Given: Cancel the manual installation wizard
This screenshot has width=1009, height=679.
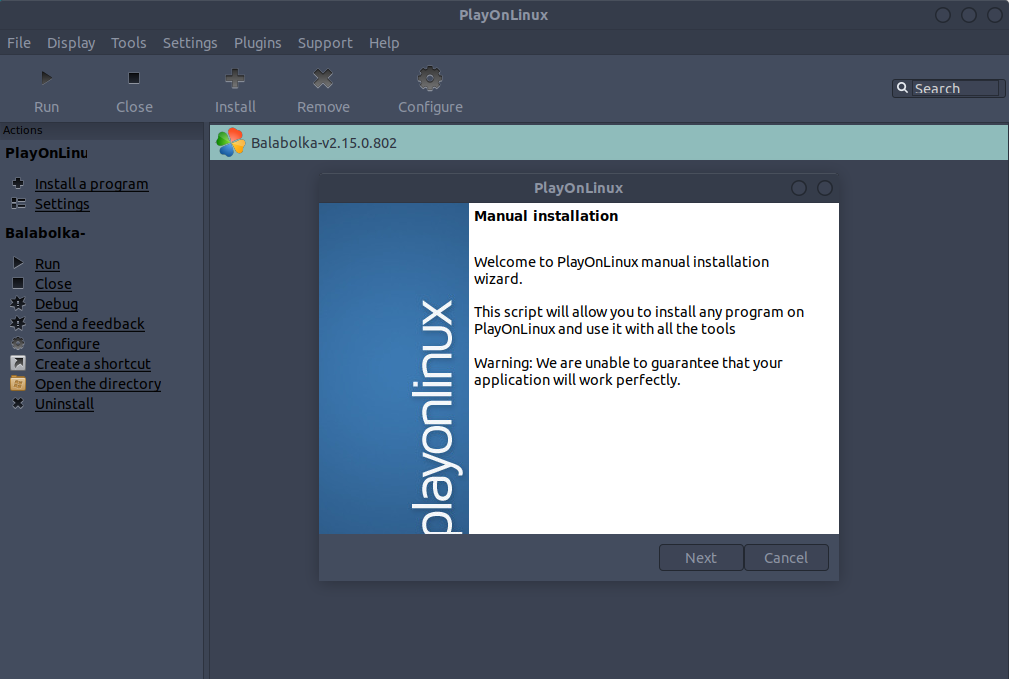Looking at the screenshot, I should (786, 557).
